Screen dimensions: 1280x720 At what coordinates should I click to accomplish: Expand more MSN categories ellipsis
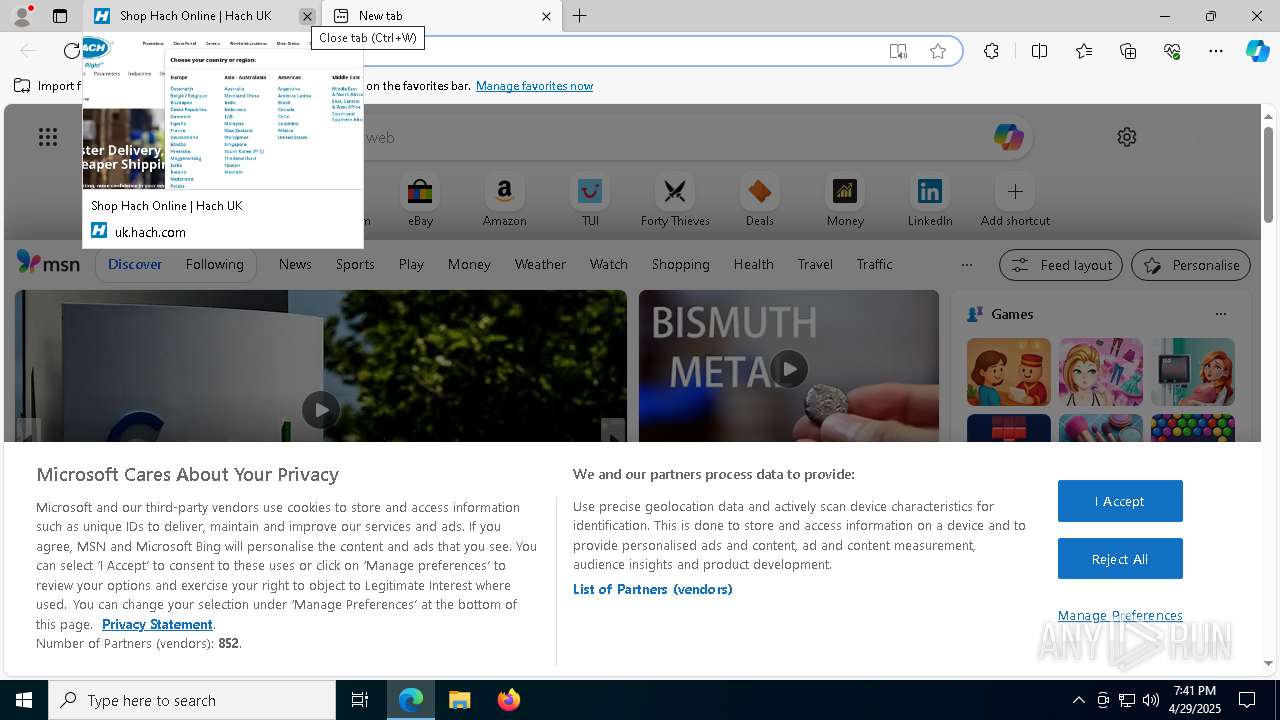click(x=966, y=265)
